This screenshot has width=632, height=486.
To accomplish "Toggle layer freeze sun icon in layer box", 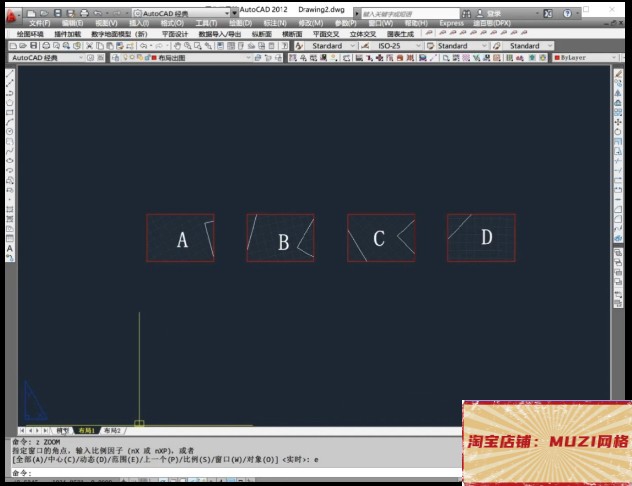I will [x=132, y=58].
